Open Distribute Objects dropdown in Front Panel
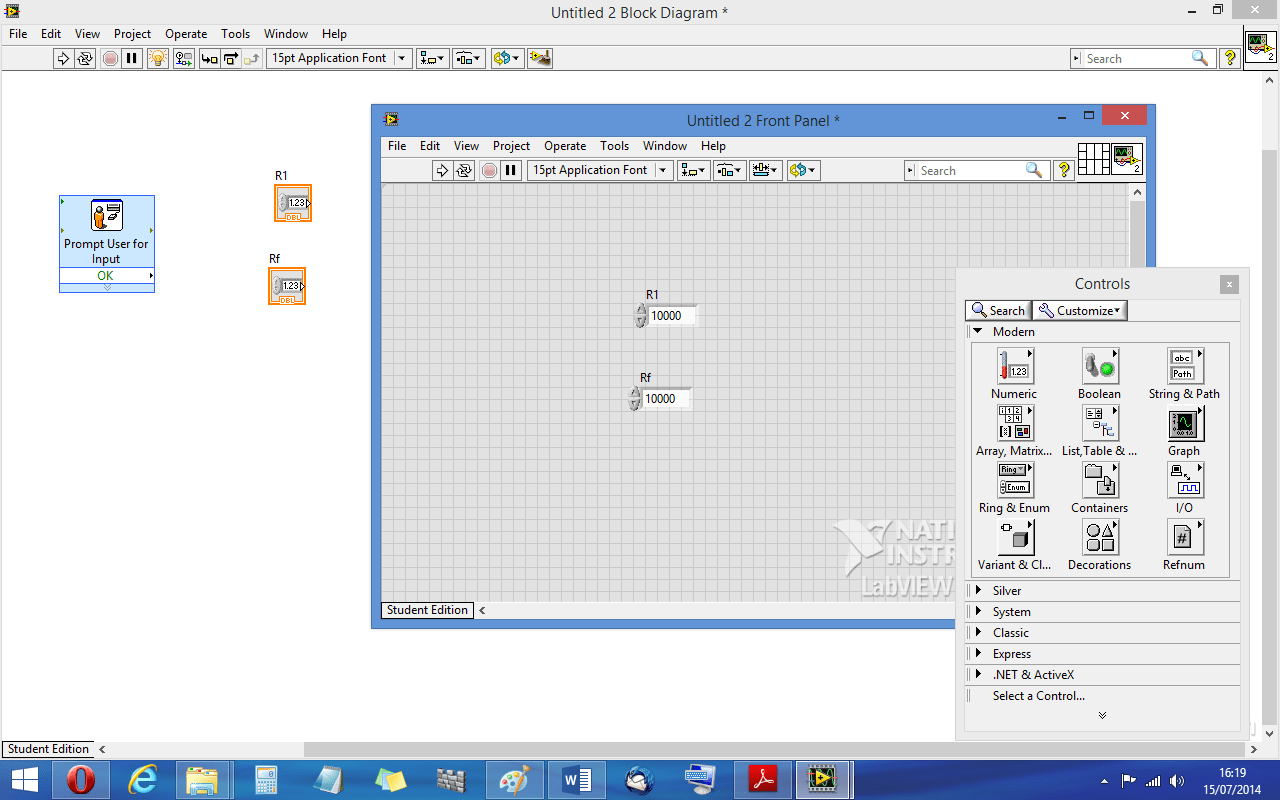This screenshot has height=800, width=1280. [x=729, y=170]
